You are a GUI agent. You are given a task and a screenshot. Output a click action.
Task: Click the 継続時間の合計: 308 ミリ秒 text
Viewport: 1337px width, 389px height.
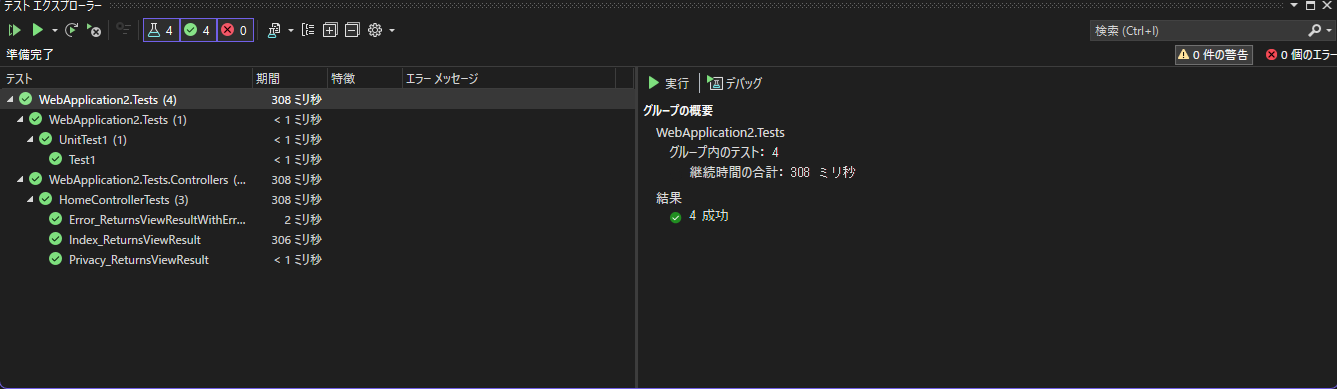(x=773, y=172)
